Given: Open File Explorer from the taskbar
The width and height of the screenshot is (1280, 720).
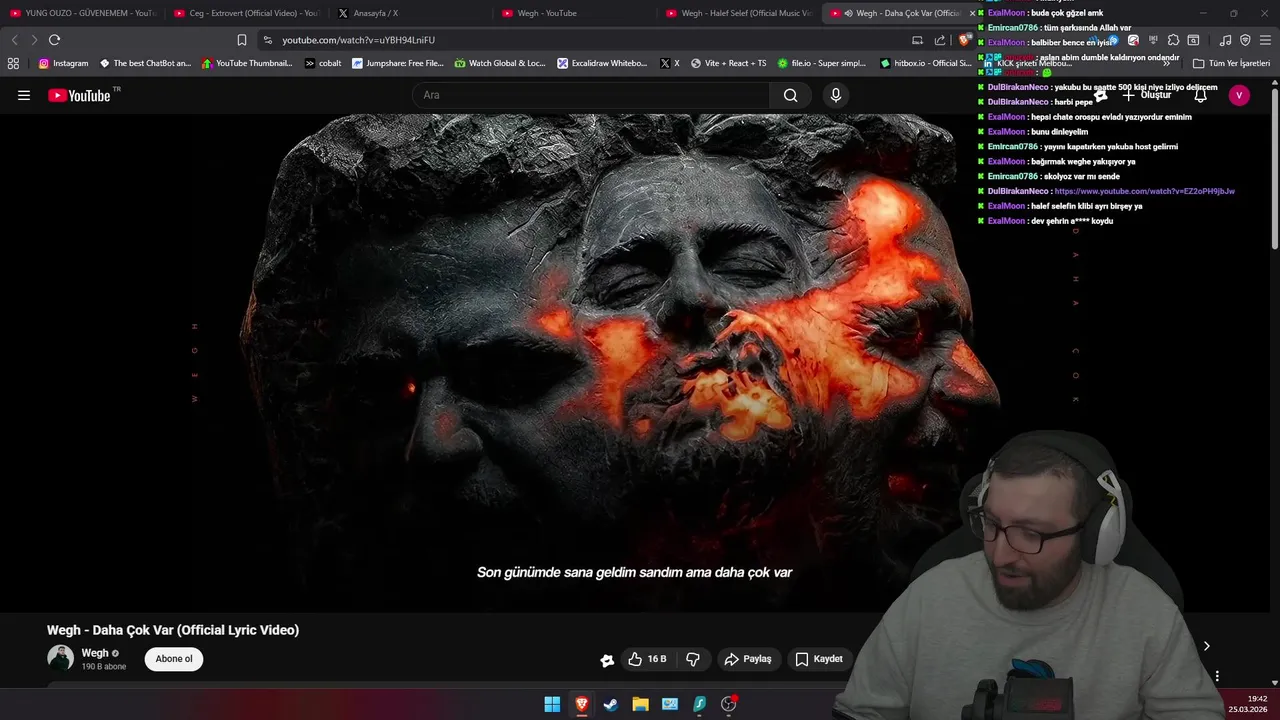Looking at the screenshot, I should [640, 704].
